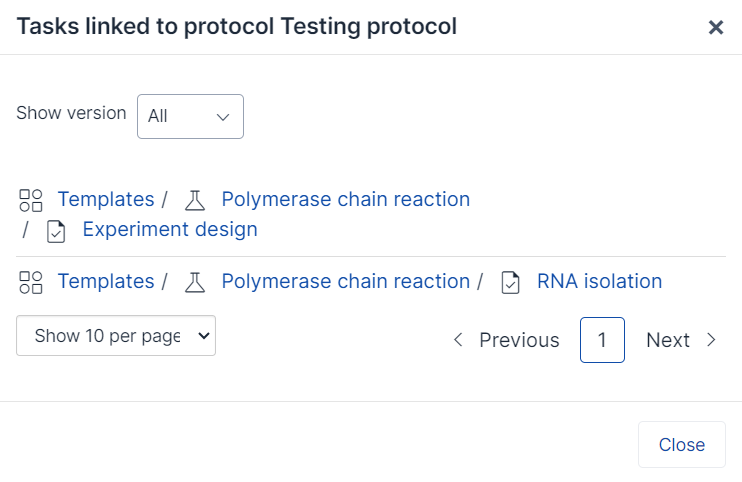
Task: Select page number 1
Action: point(602,340)
